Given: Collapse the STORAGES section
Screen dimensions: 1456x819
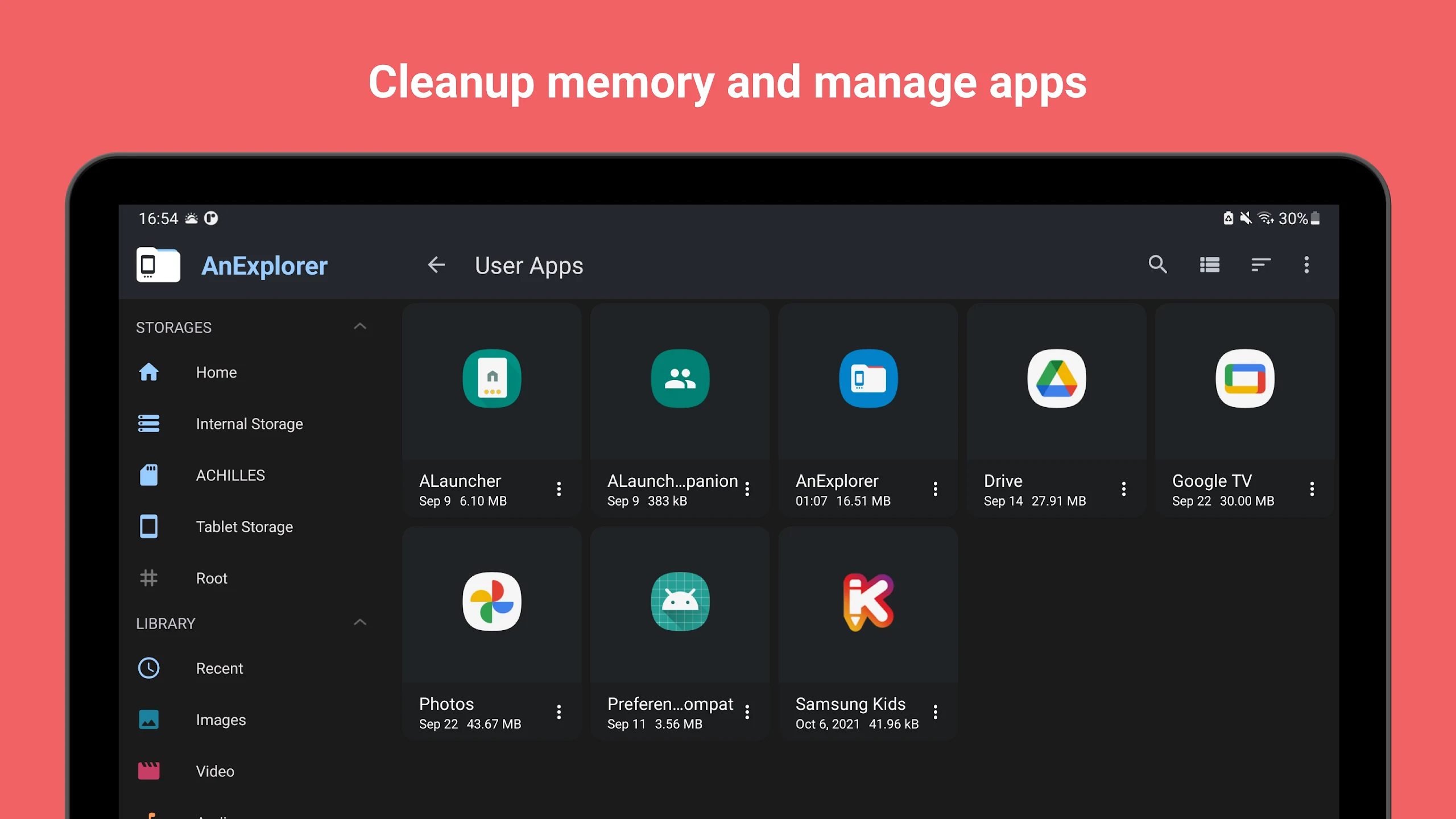Looking at the screenshot, I should pyautogui.click(x=360, y=326).
